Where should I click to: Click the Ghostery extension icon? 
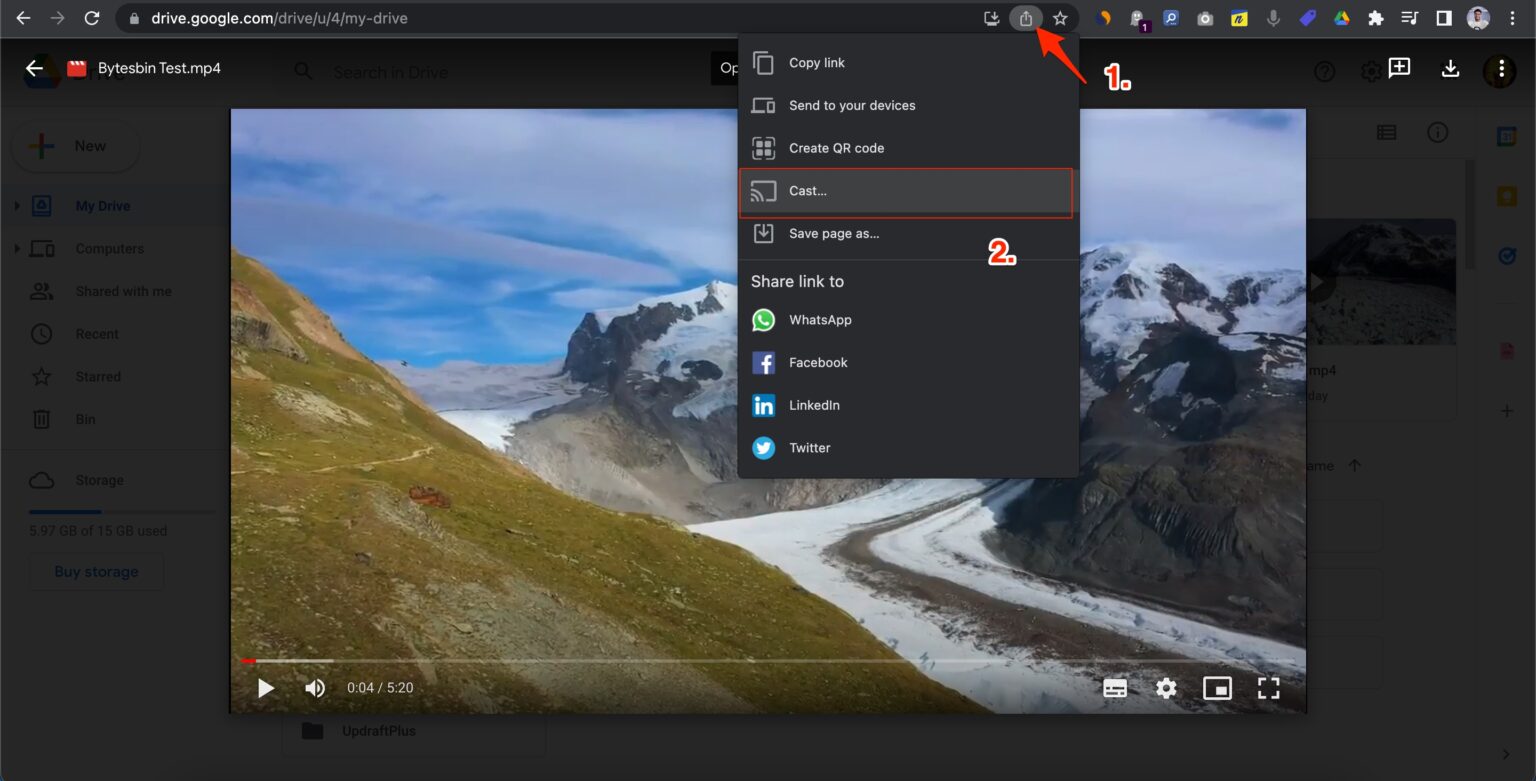(x=1135, y=17)
